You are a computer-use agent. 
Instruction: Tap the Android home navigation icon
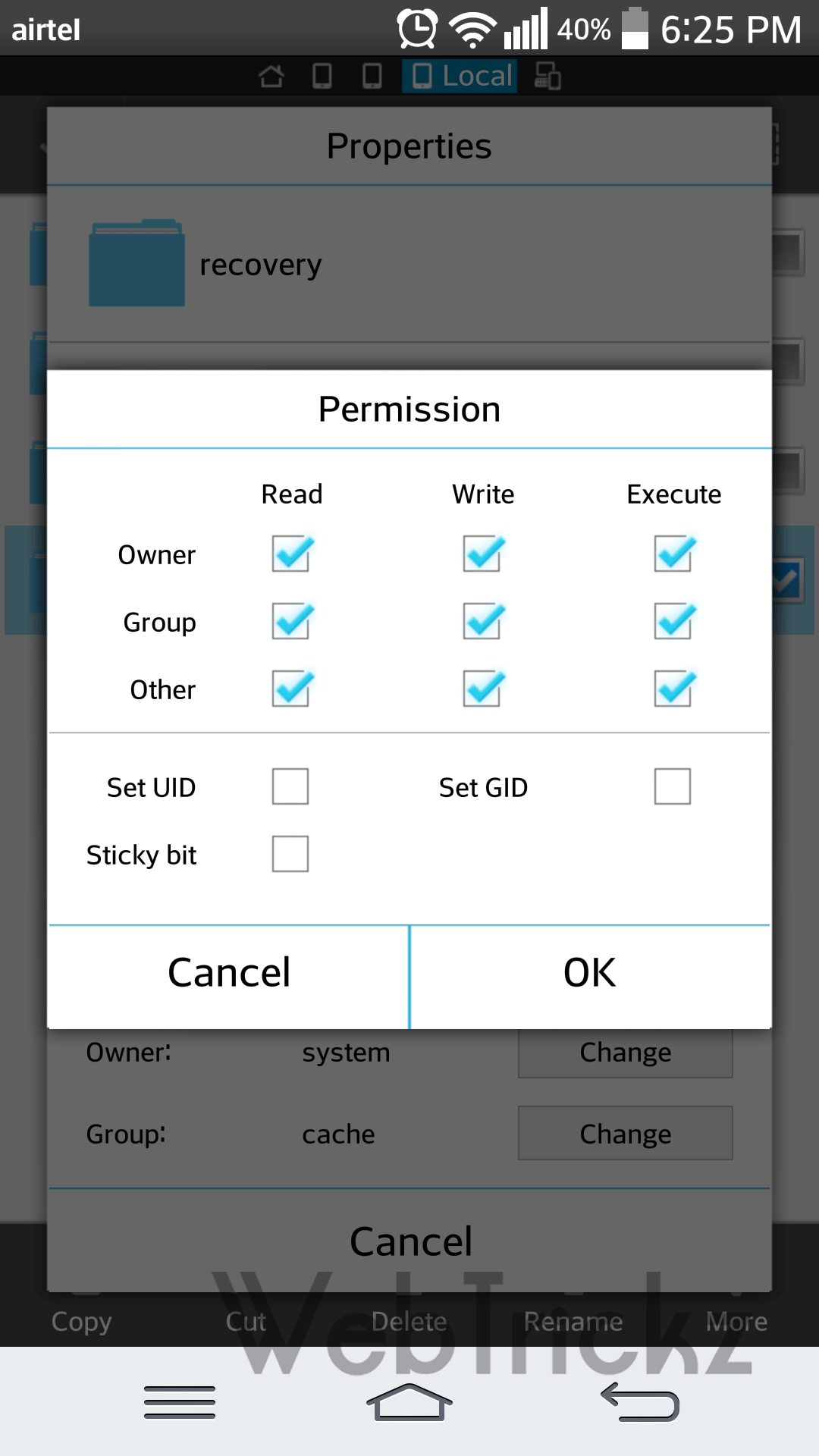(x=409, y=1402)
